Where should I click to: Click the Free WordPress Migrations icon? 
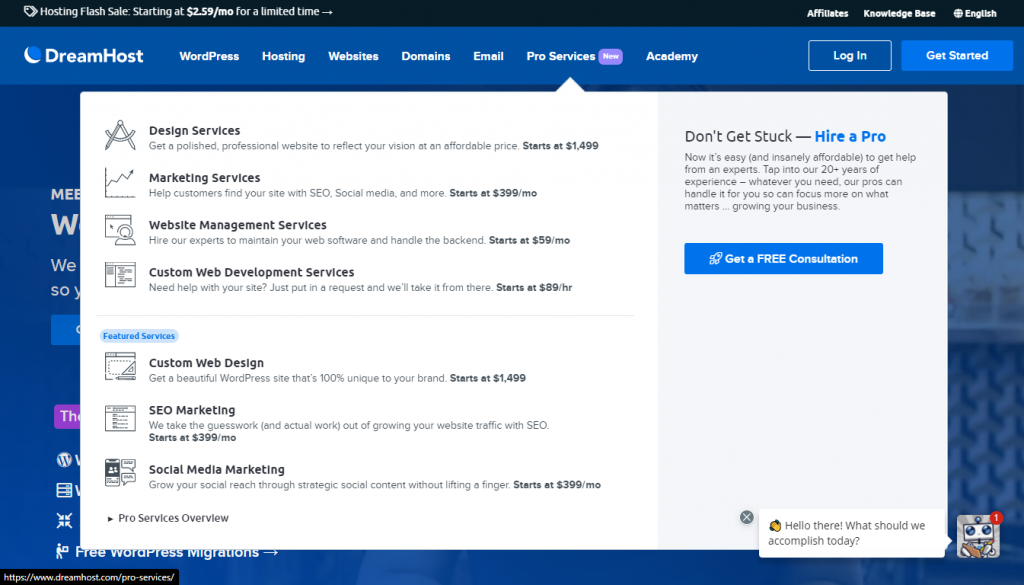[63, 552]
